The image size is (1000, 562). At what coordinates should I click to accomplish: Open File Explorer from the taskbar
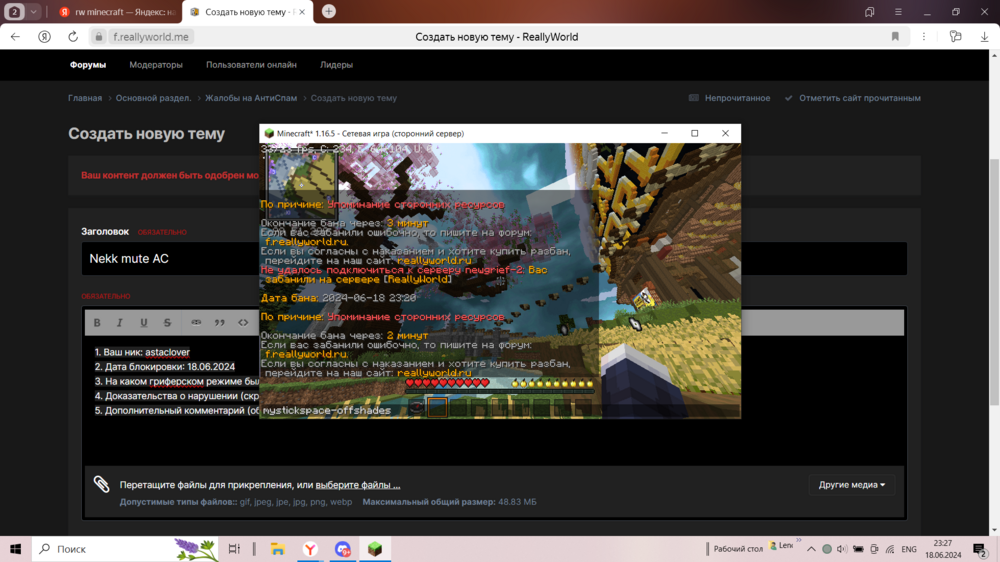[277, 549]
